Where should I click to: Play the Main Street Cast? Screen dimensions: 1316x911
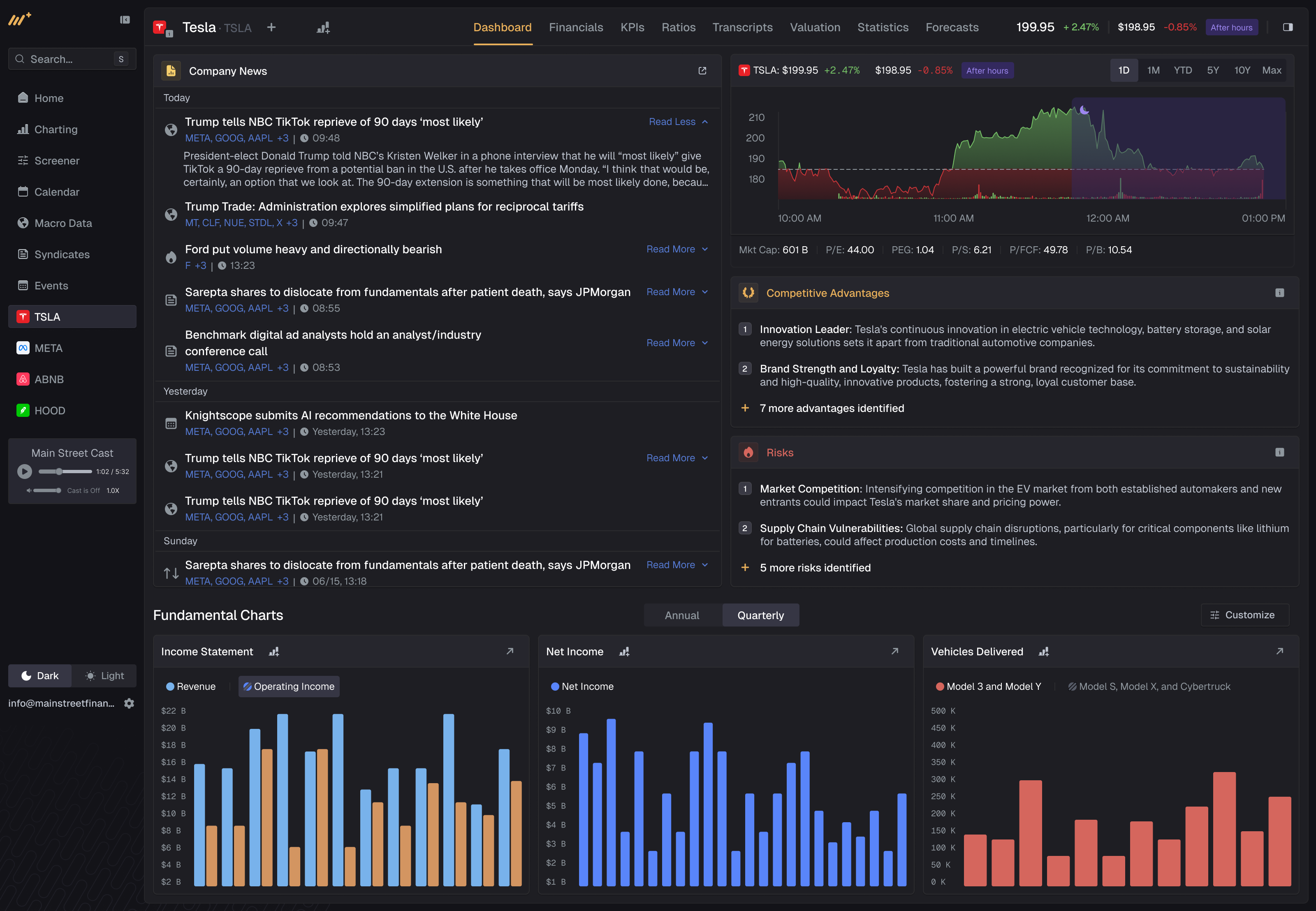coord(25,472)
